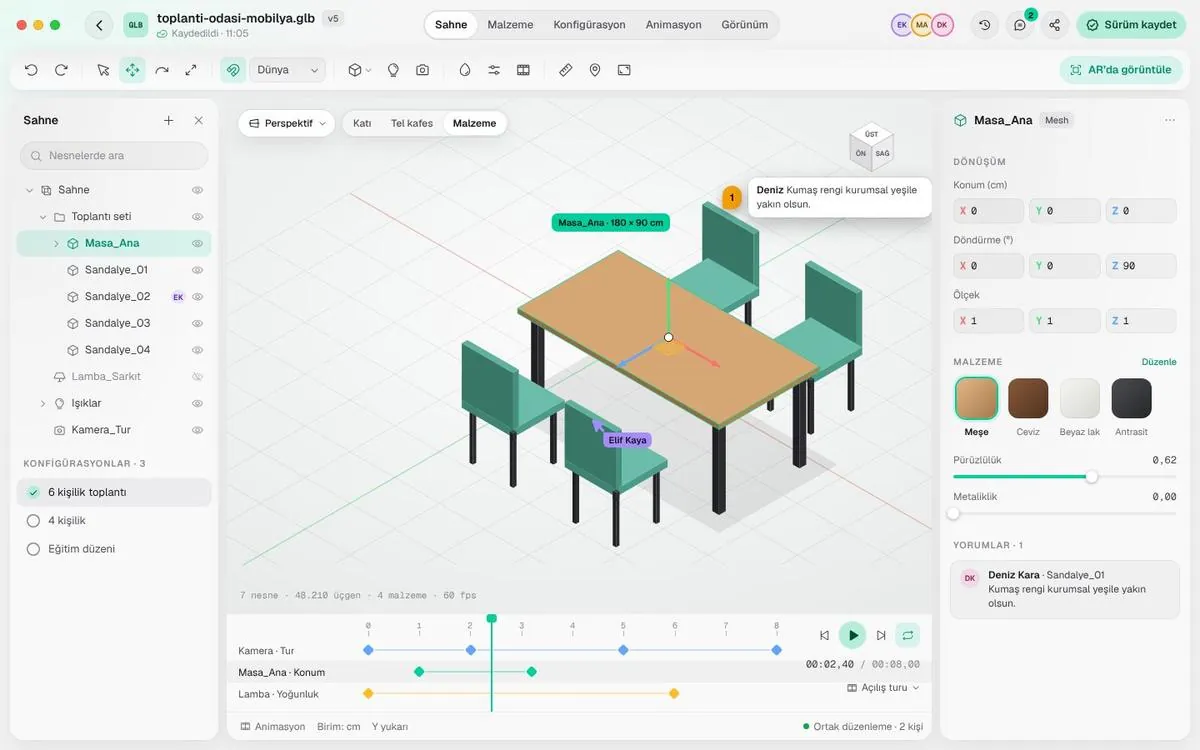Close the Sahne panel with X

pos(198,120)
